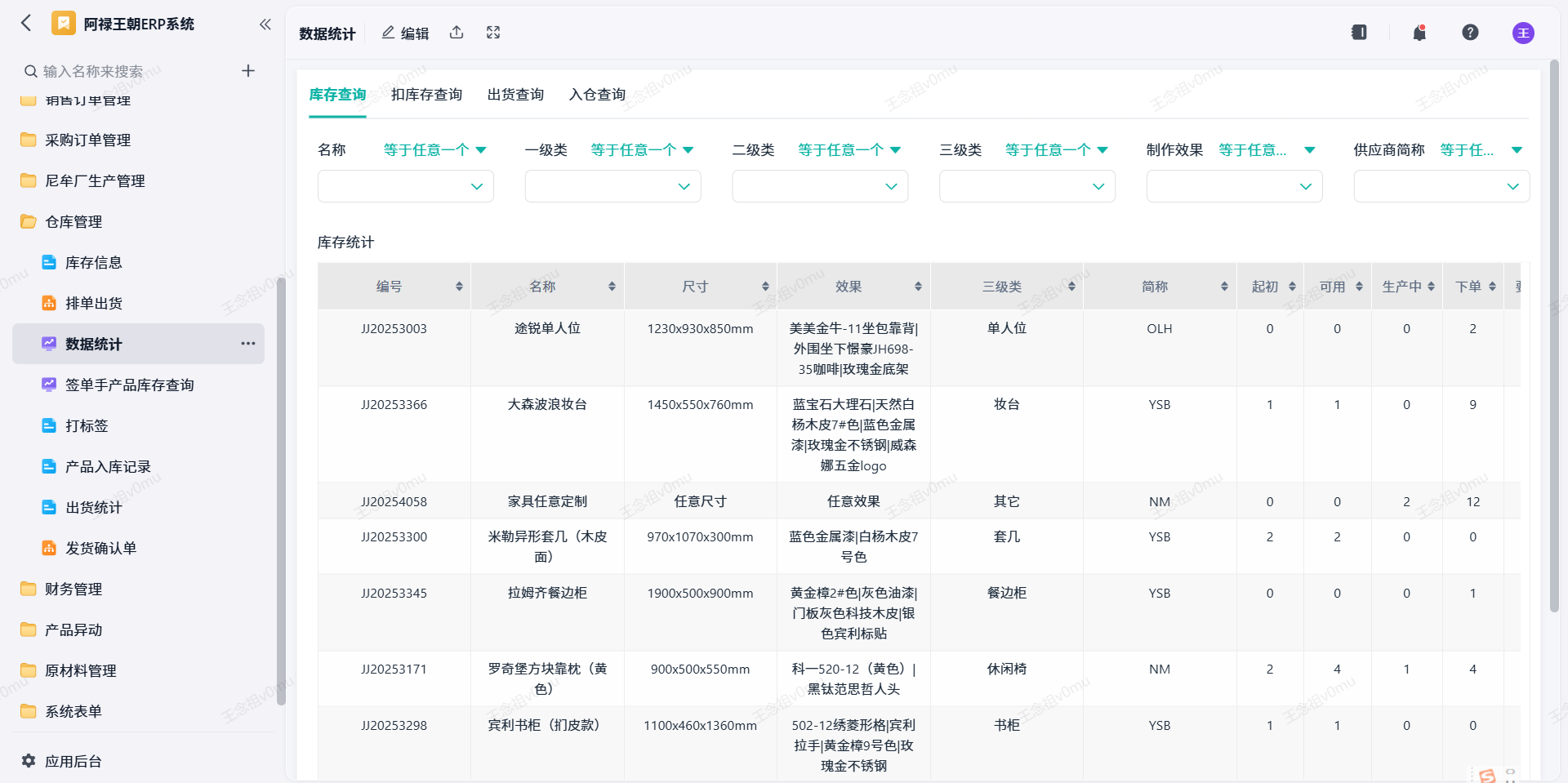Sort table by 名称 column
Viewport: 1568px width, 783px height.
(612, 287)
